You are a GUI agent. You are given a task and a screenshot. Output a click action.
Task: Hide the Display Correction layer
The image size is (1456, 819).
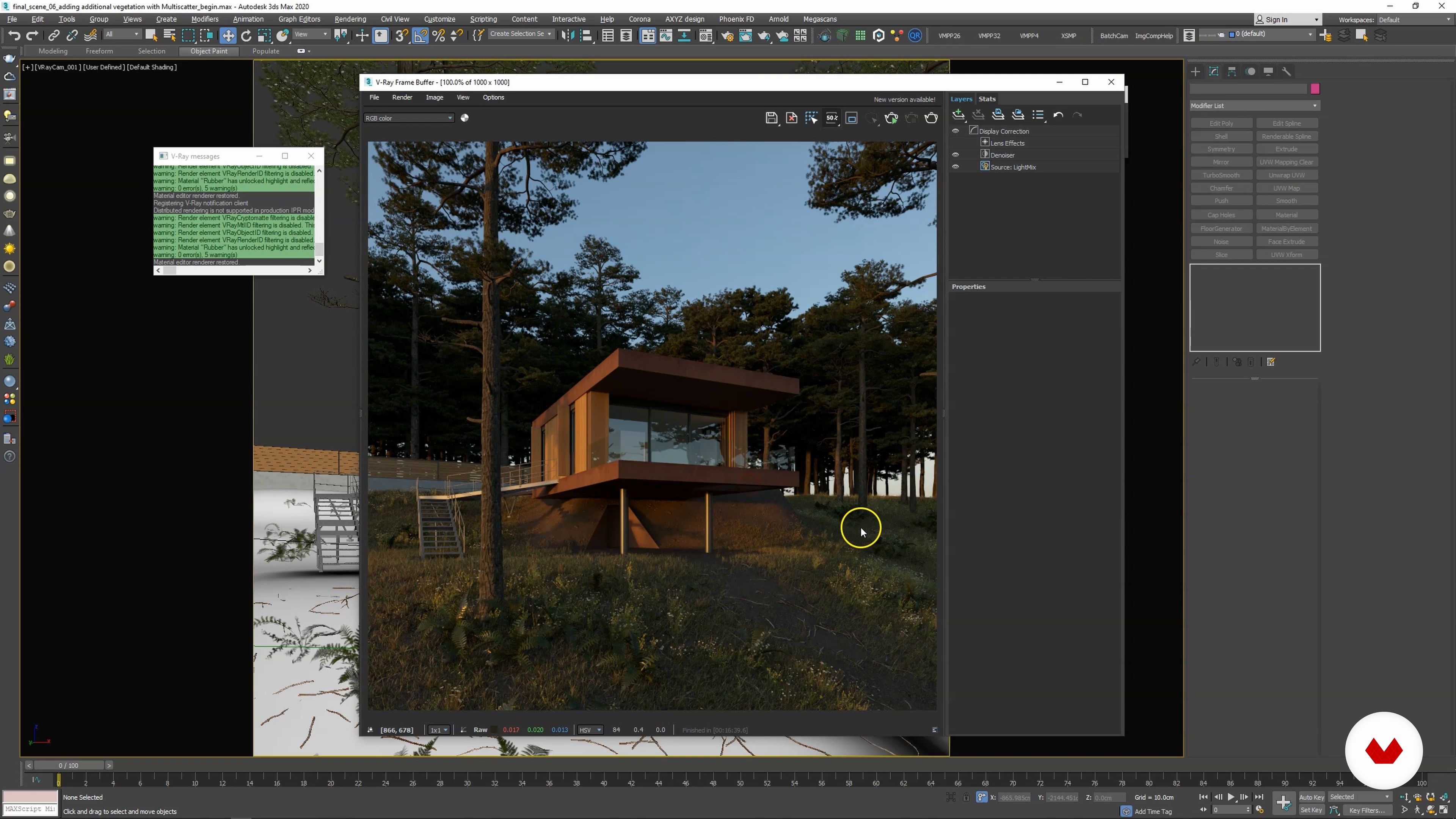(x=955, y=130)
